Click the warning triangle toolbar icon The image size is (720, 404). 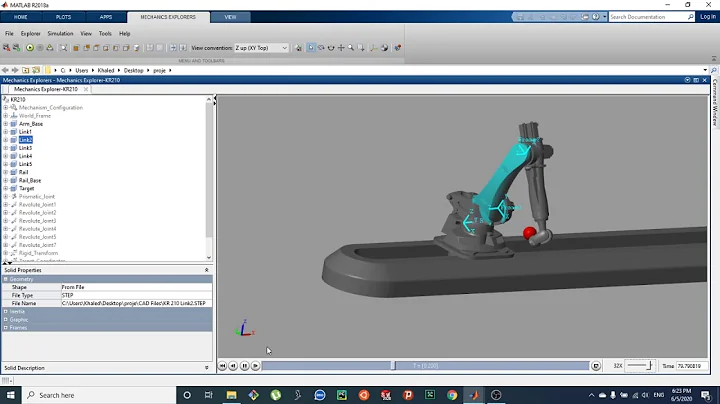pos(50,48)
